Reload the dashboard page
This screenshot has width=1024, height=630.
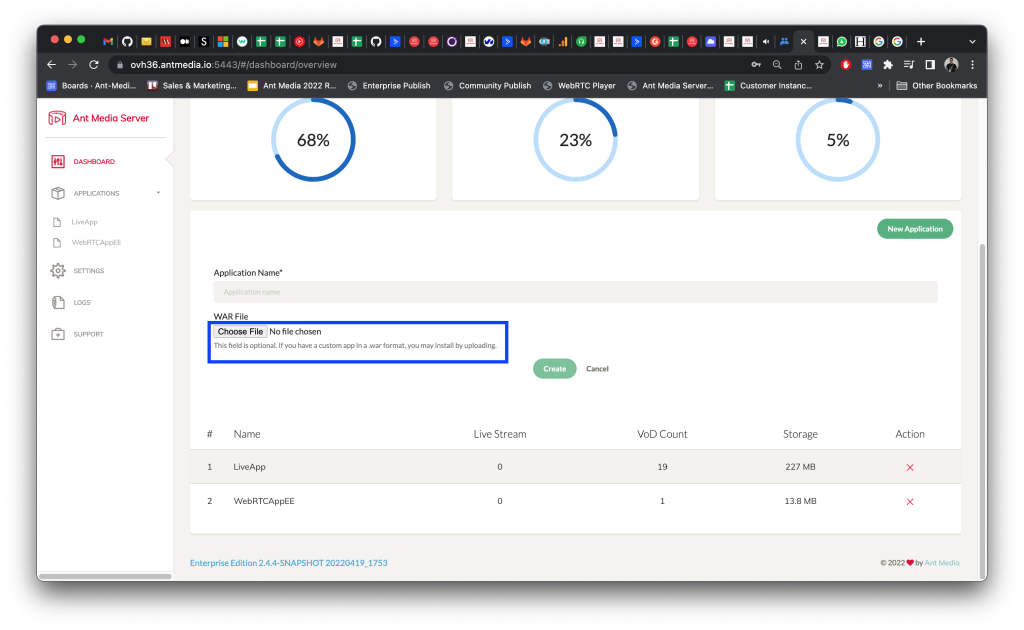click(94, 65)
